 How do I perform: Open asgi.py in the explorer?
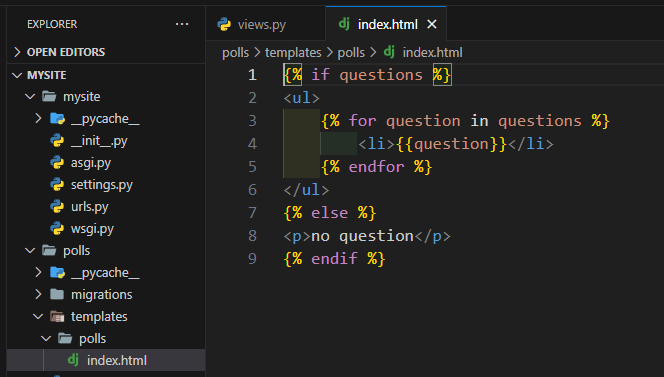tap(91, 163)
